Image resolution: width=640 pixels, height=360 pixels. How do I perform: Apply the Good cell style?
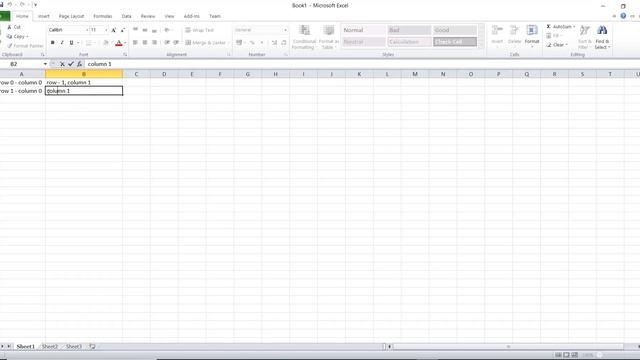click(455, 30)
